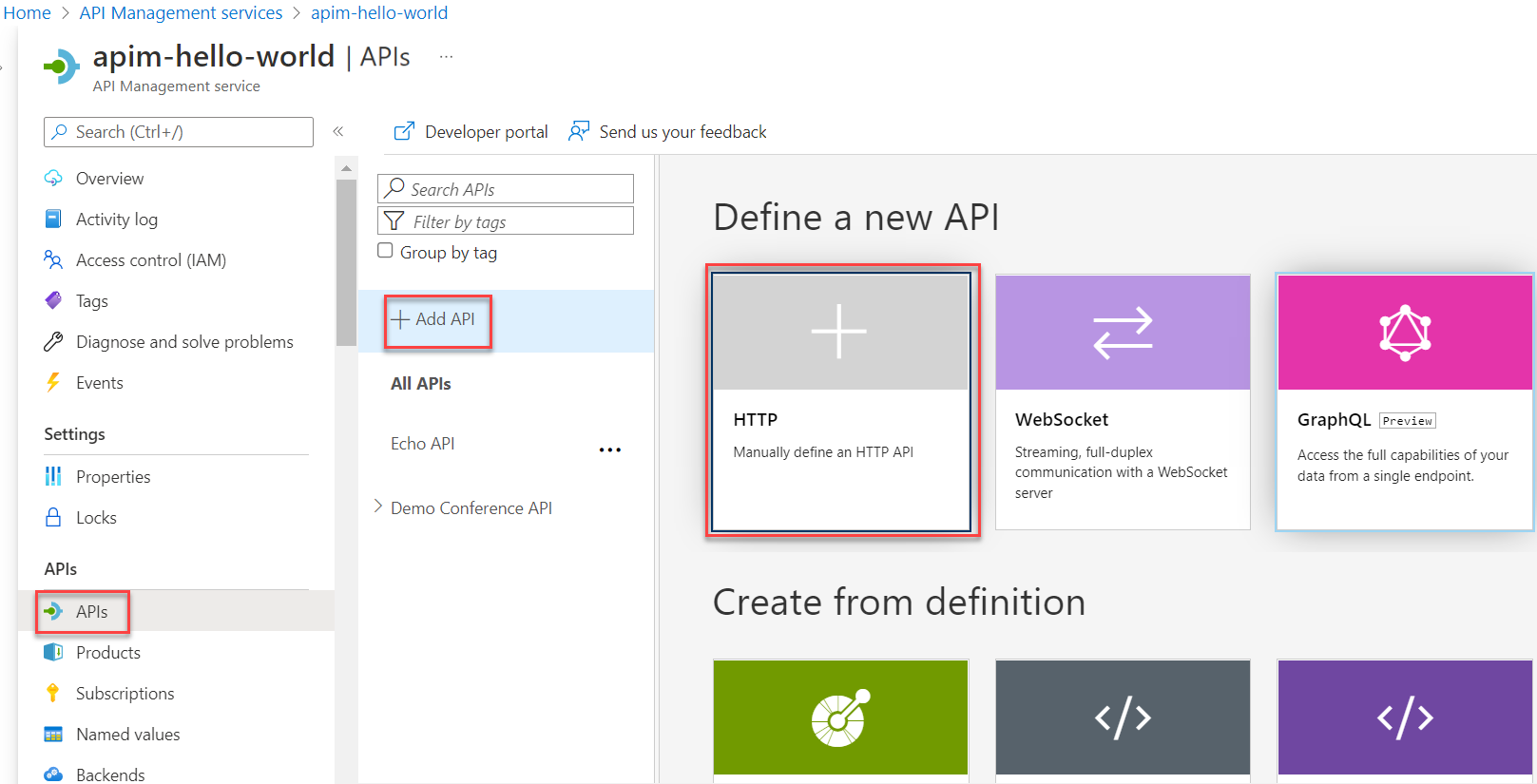The width and height of the screenshot is (1537, 784).
Task: Click the HTTP tile title
Action: pyautogui.click(x=756, y=419)
